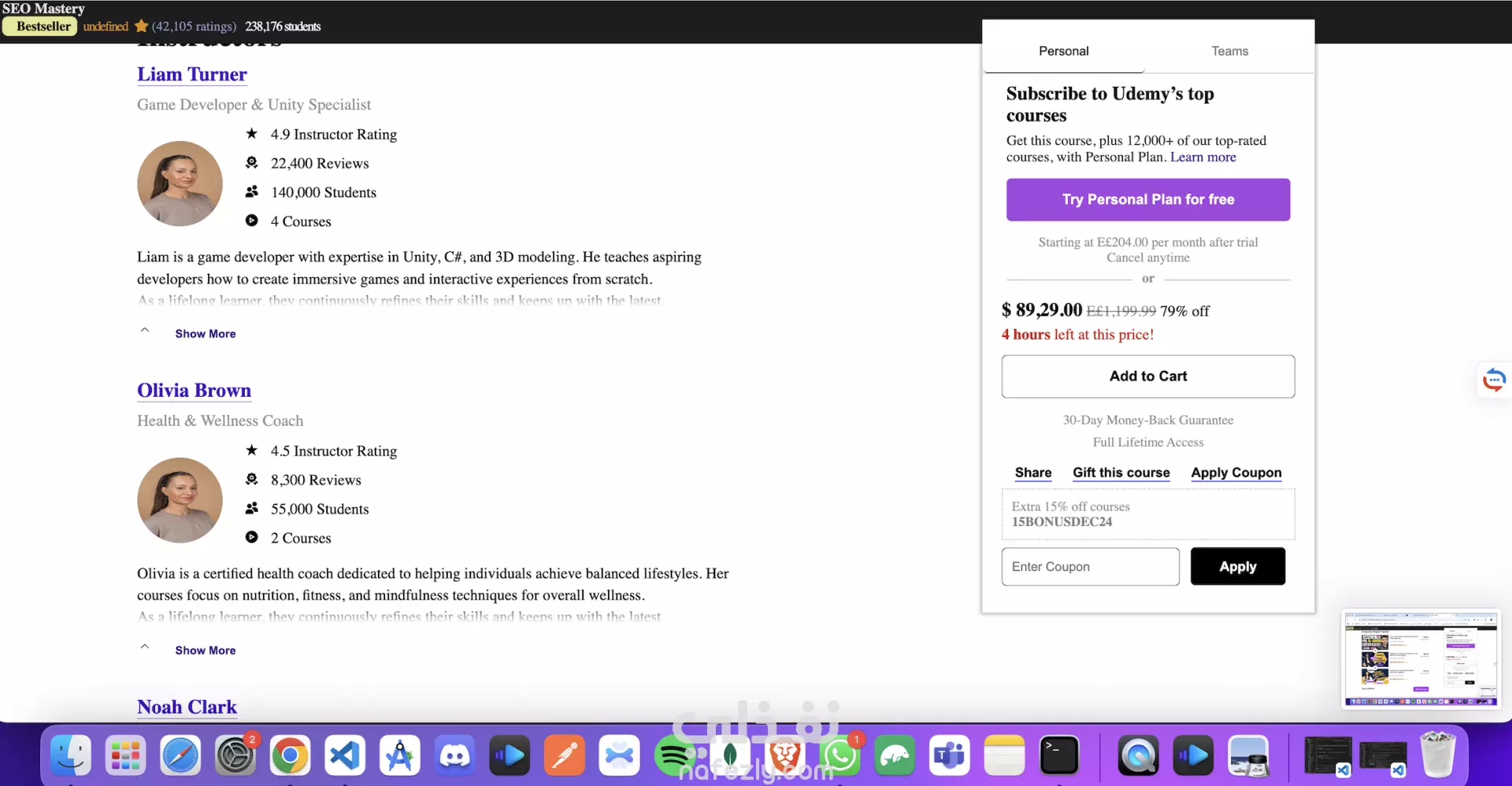The height and width of the screenshot is (786, 1512).
Task: Open Liam Turner's instructor profile
Action: tap(191, 74)
